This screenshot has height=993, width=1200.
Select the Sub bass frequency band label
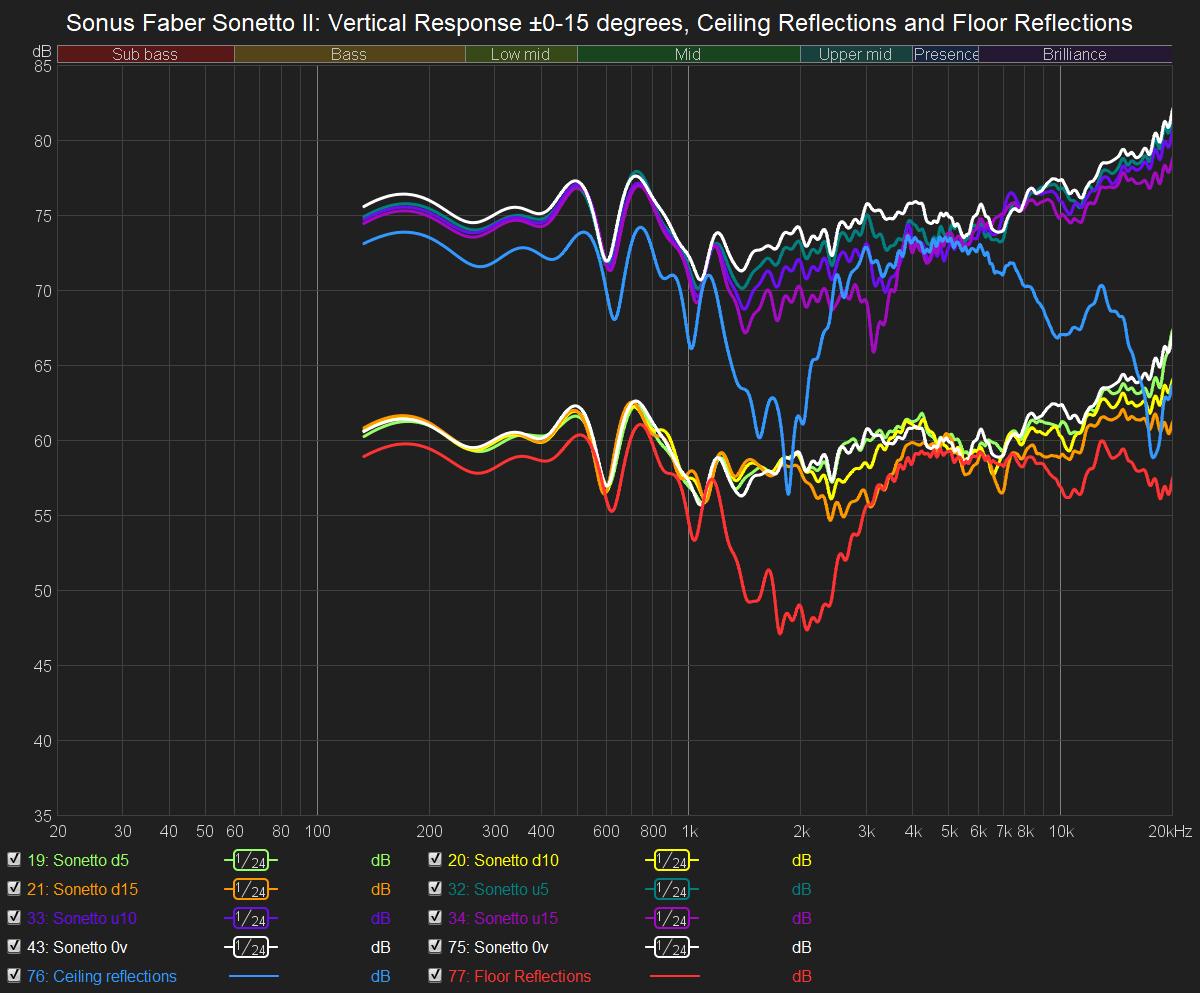(145, 54)
